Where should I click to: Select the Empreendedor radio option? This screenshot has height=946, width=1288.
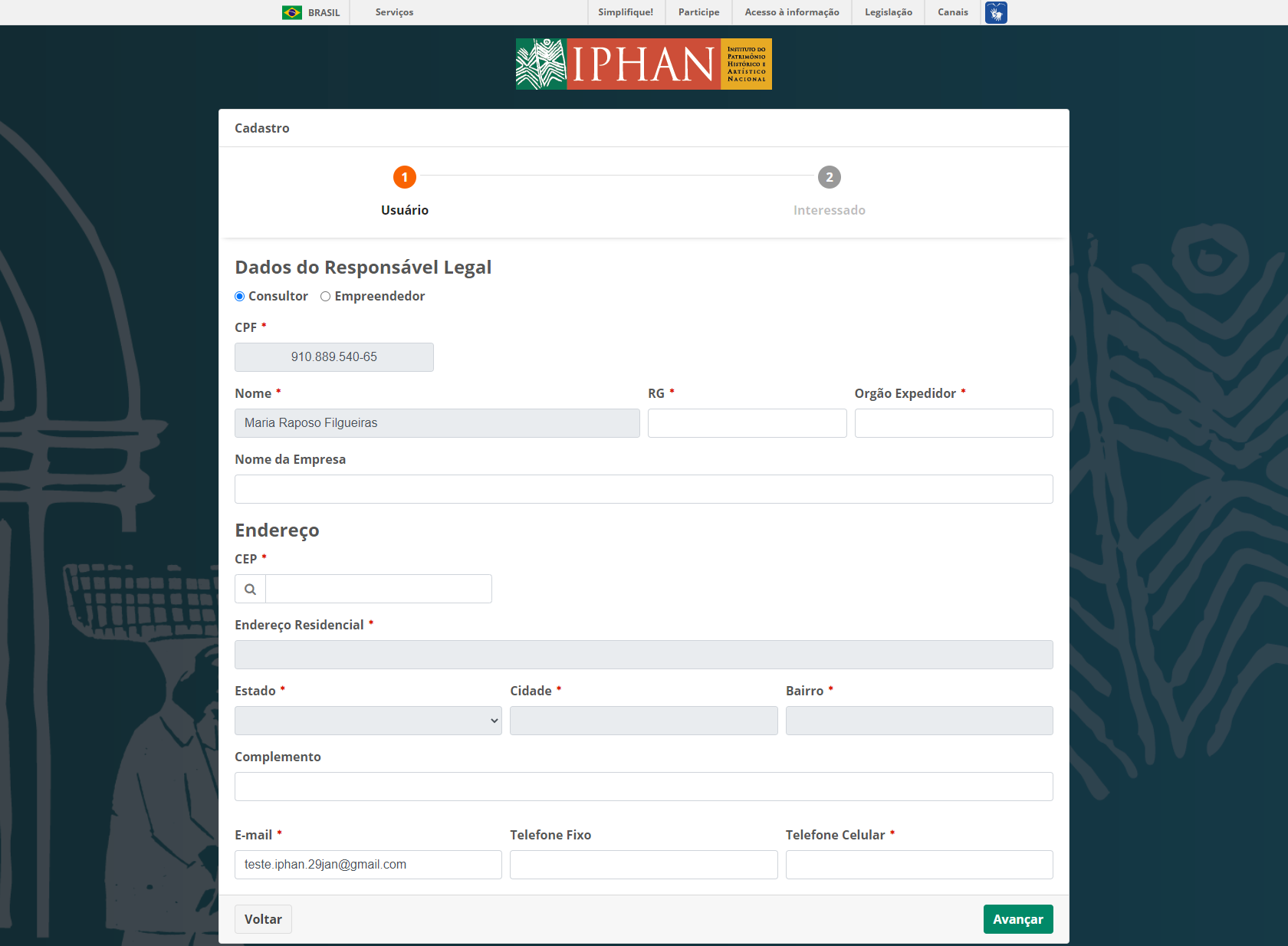pyautogui.click(x=325, y=297)
